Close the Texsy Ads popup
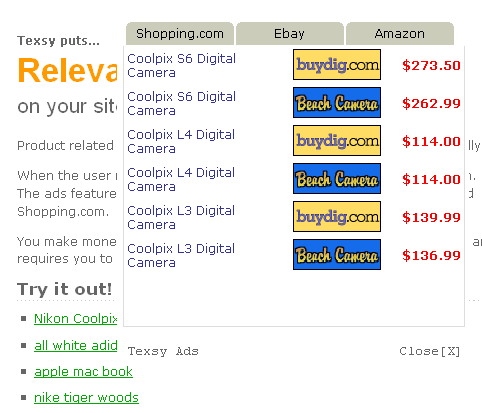482x413 pixels. [x=430, y=351]
